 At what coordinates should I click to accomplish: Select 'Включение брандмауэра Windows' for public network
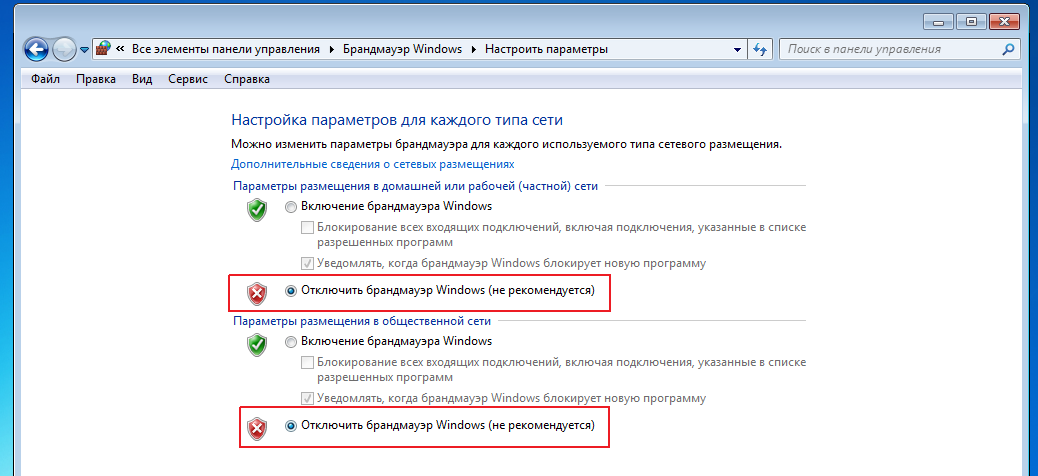pos(291,342)
